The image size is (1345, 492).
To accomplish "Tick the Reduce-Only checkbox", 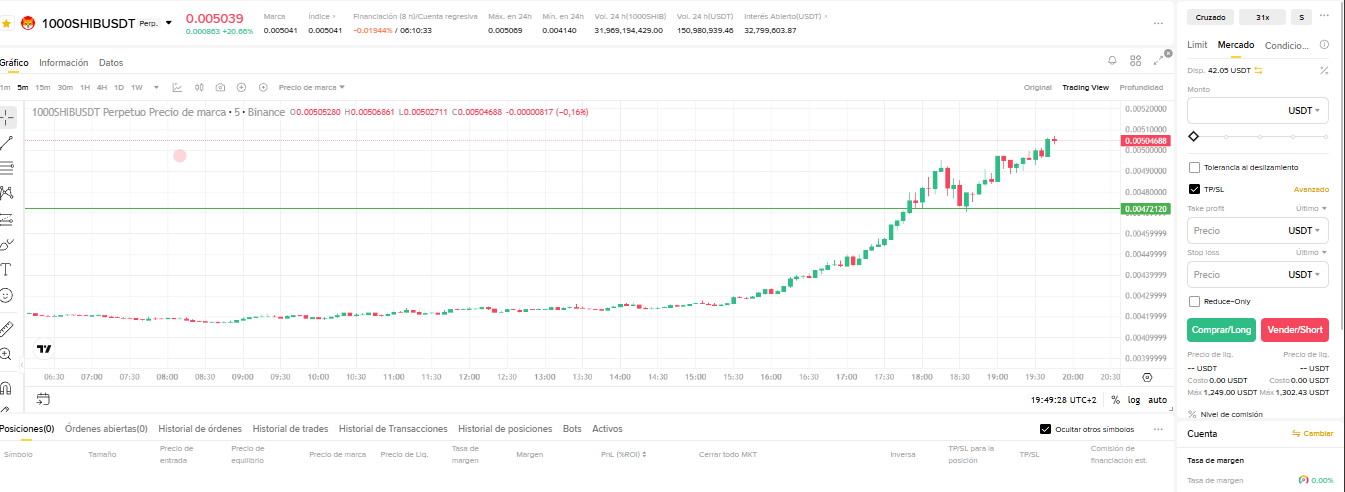I will (x=1194, y=301).
